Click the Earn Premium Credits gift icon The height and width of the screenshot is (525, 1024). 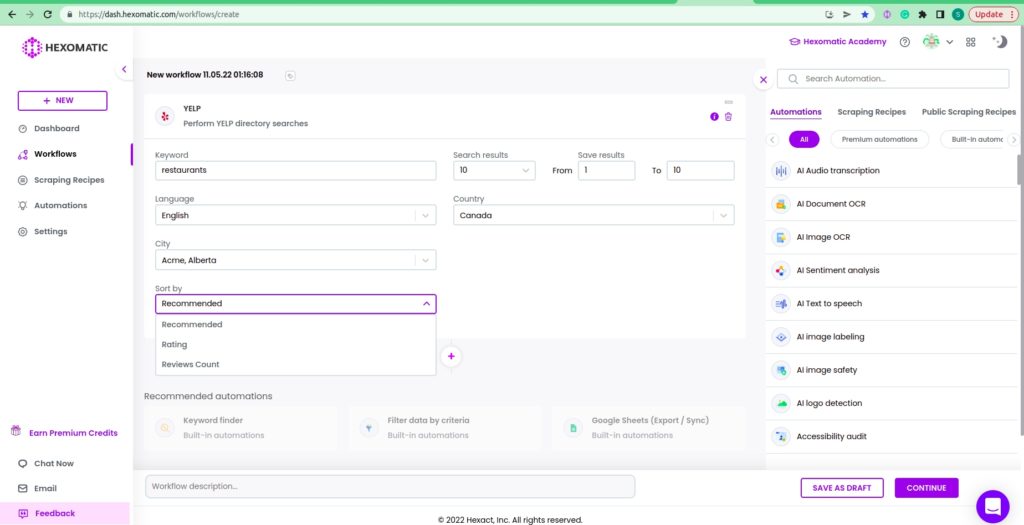point(16,431)
